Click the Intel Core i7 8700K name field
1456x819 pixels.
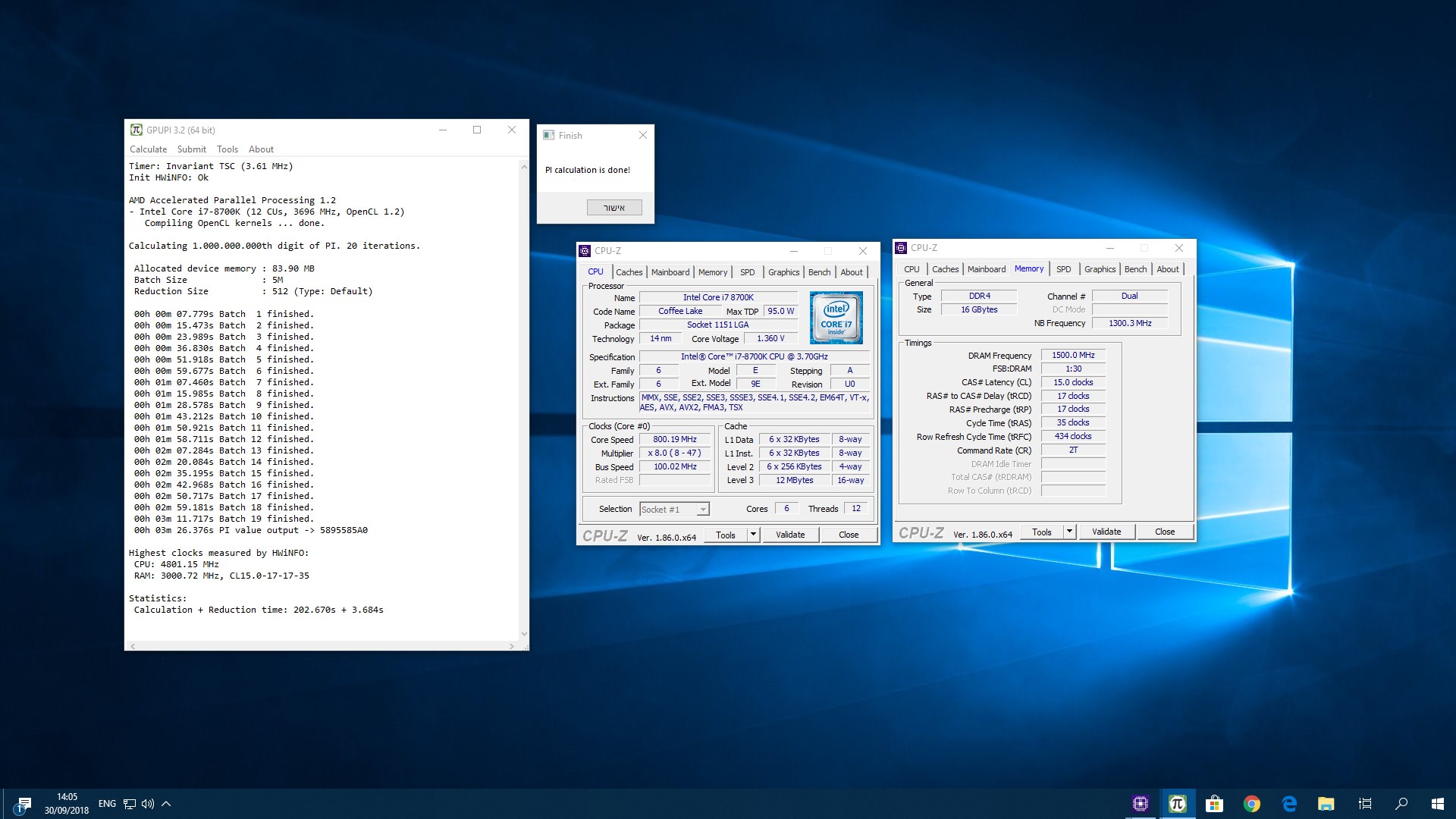click(x=718, y=297)
